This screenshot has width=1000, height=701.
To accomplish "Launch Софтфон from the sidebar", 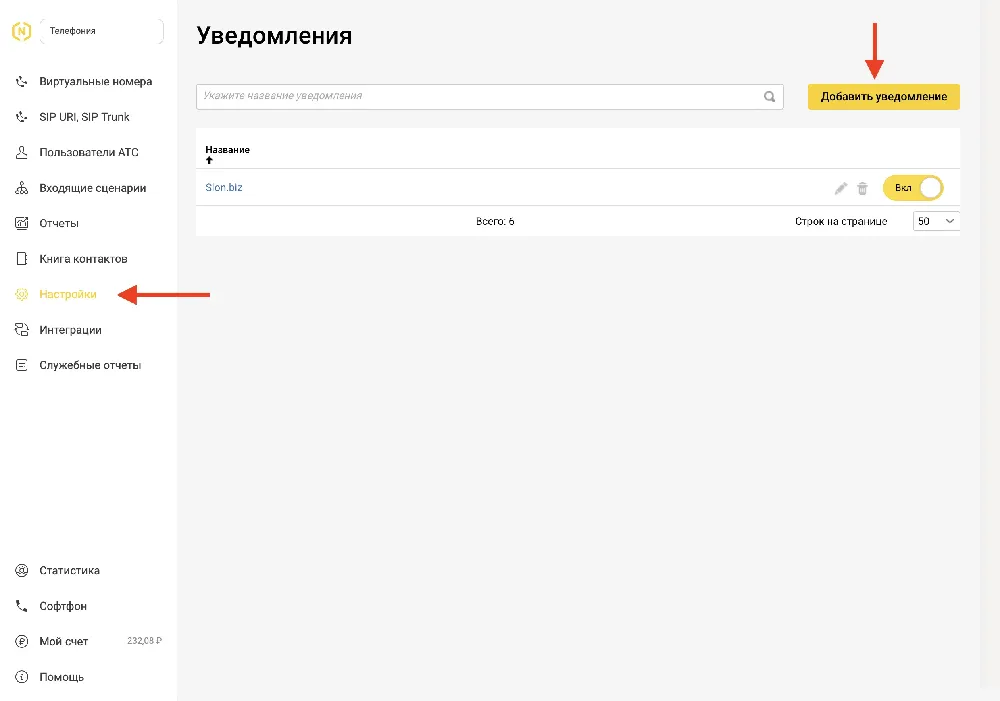I will [62, 606].
